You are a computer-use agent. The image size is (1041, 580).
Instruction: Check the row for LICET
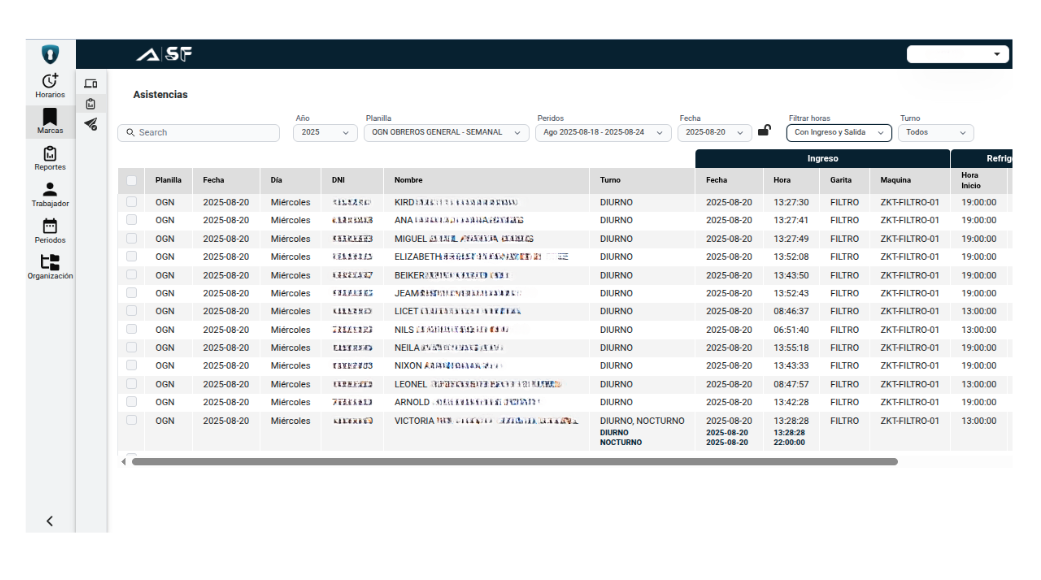point(131,311)
